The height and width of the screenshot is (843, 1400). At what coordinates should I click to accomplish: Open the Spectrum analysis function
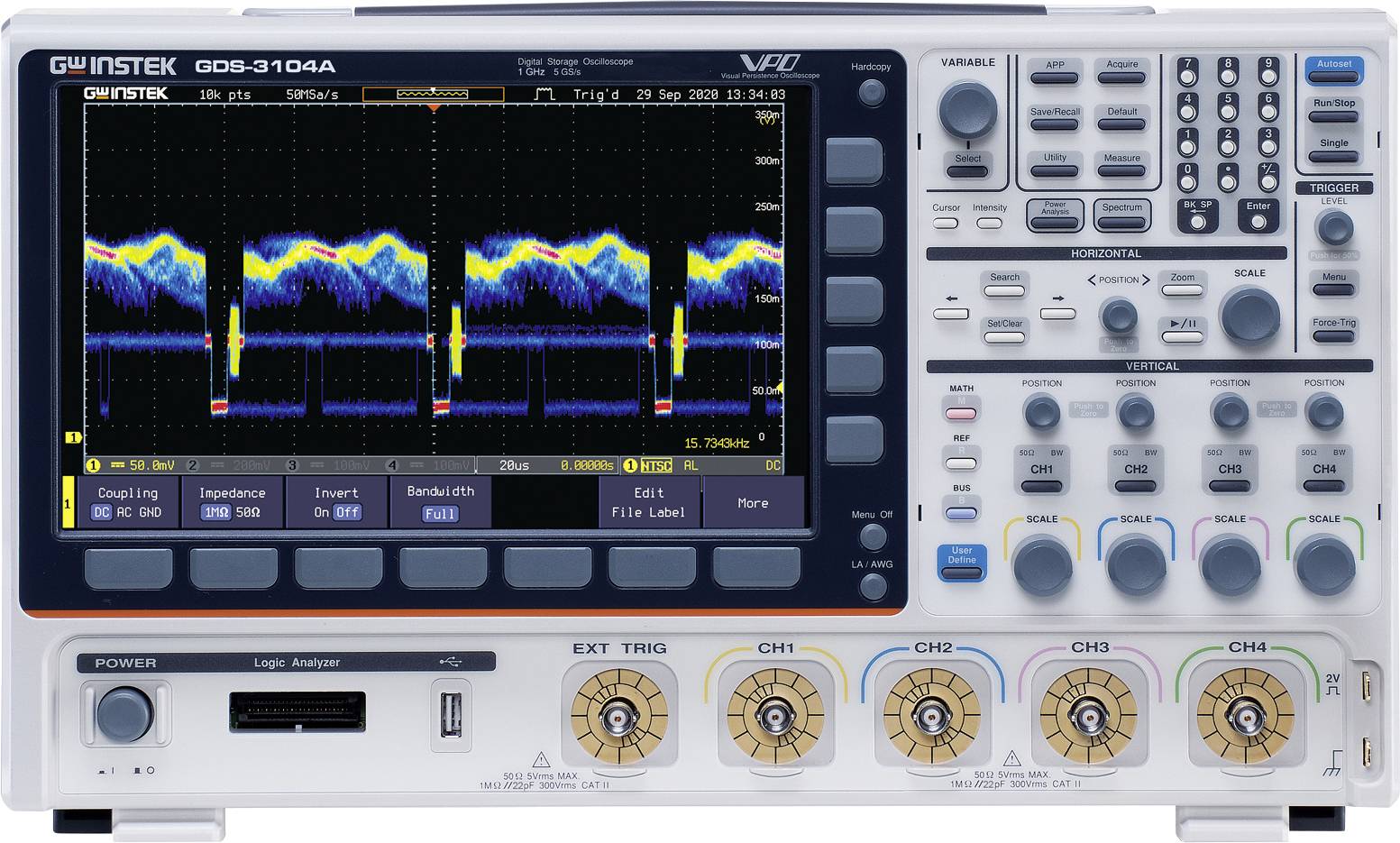click(x=1121, y=214)
